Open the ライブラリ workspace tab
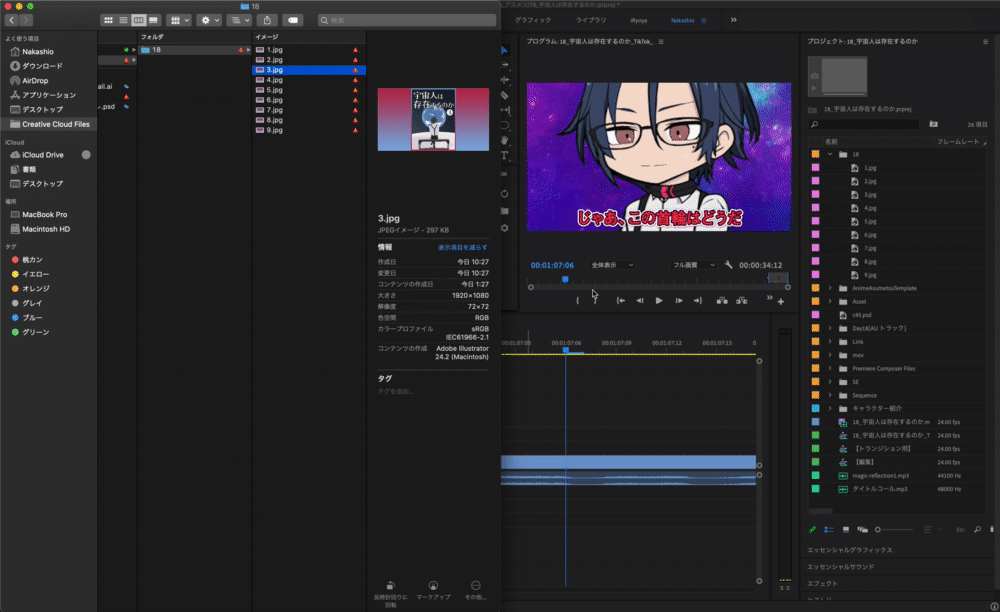Screen dimensions: 1000x612 pos(591,20)
